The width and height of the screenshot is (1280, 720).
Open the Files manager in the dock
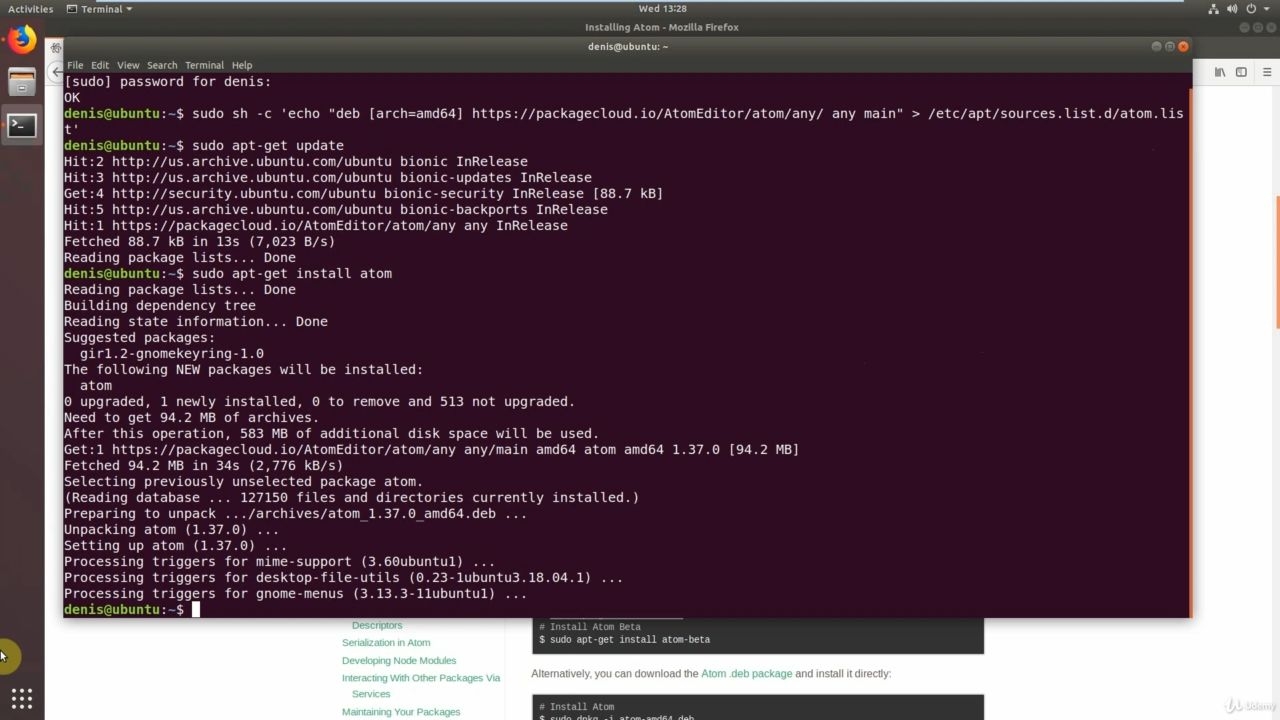coord(22,81)
